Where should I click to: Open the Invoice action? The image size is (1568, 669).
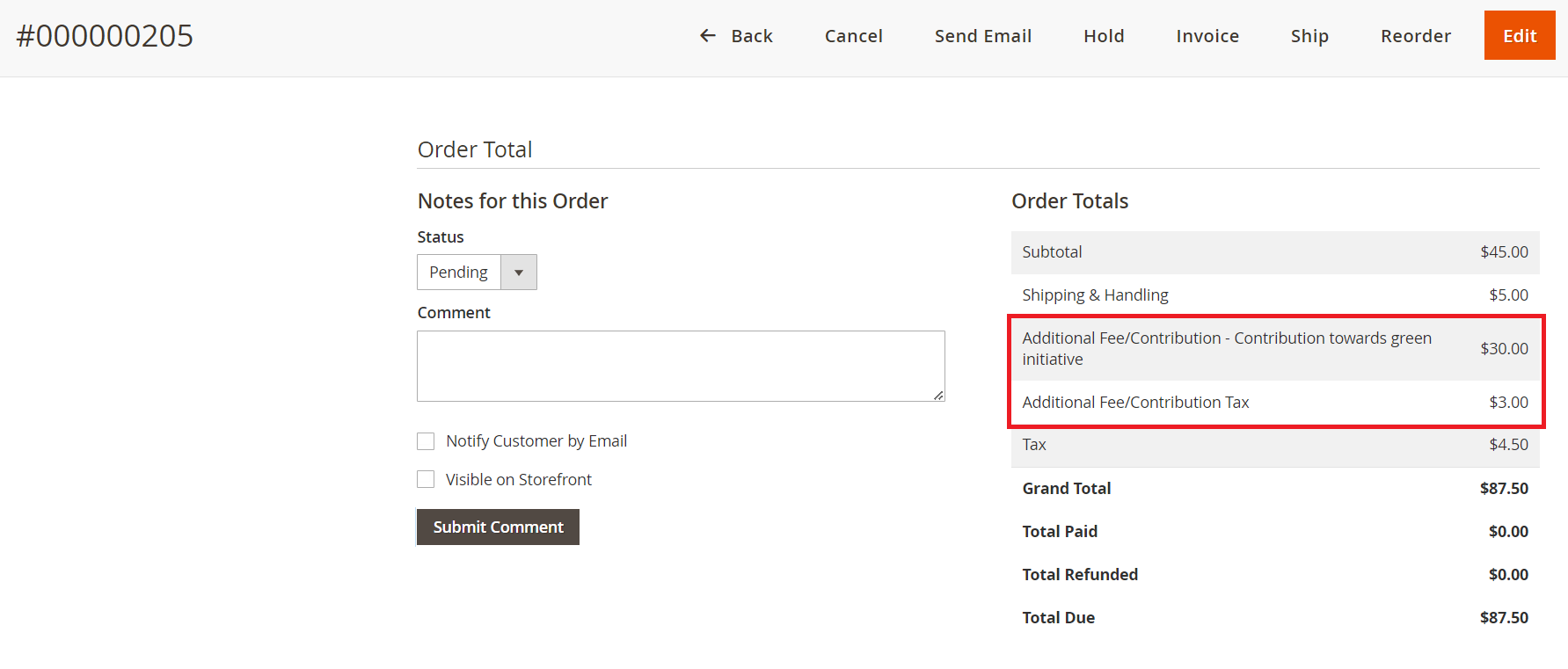click(1207, 36)
